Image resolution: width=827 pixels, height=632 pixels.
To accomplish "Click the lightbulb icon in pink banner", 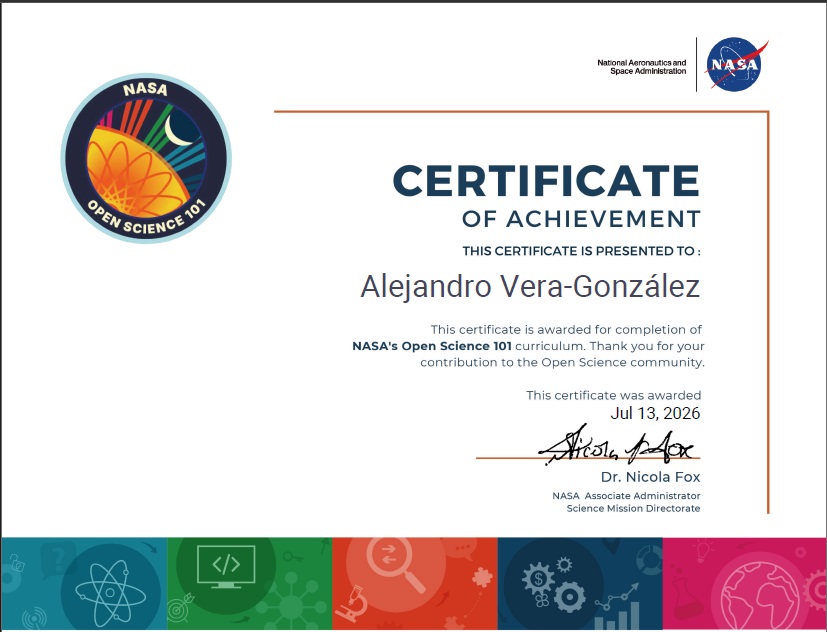I will click(703, 550).
